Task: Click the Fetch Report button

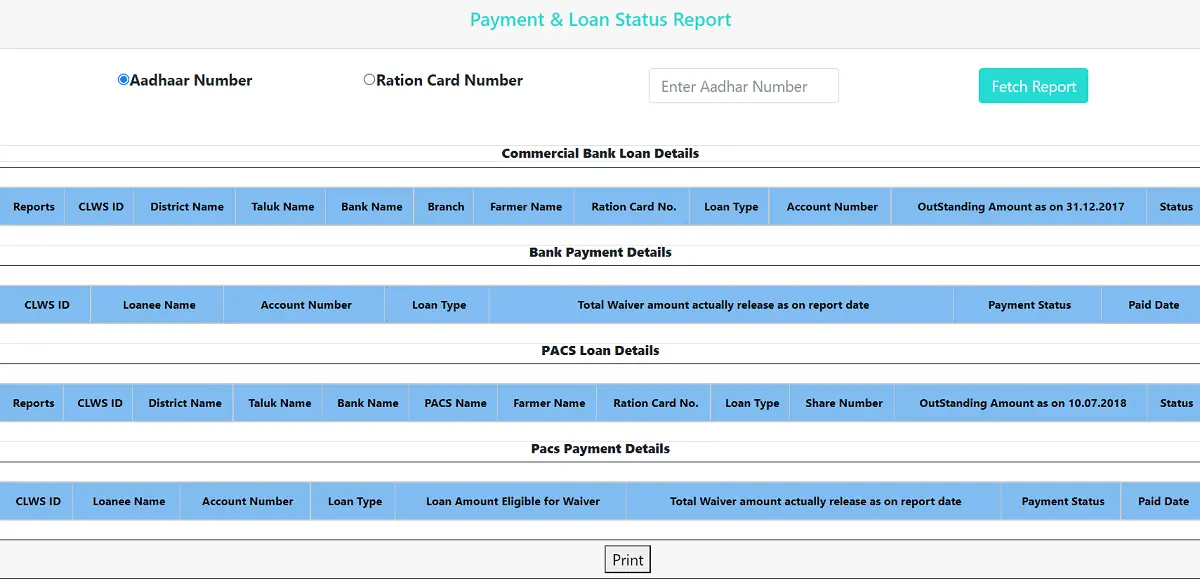Action: [1033, 86]
